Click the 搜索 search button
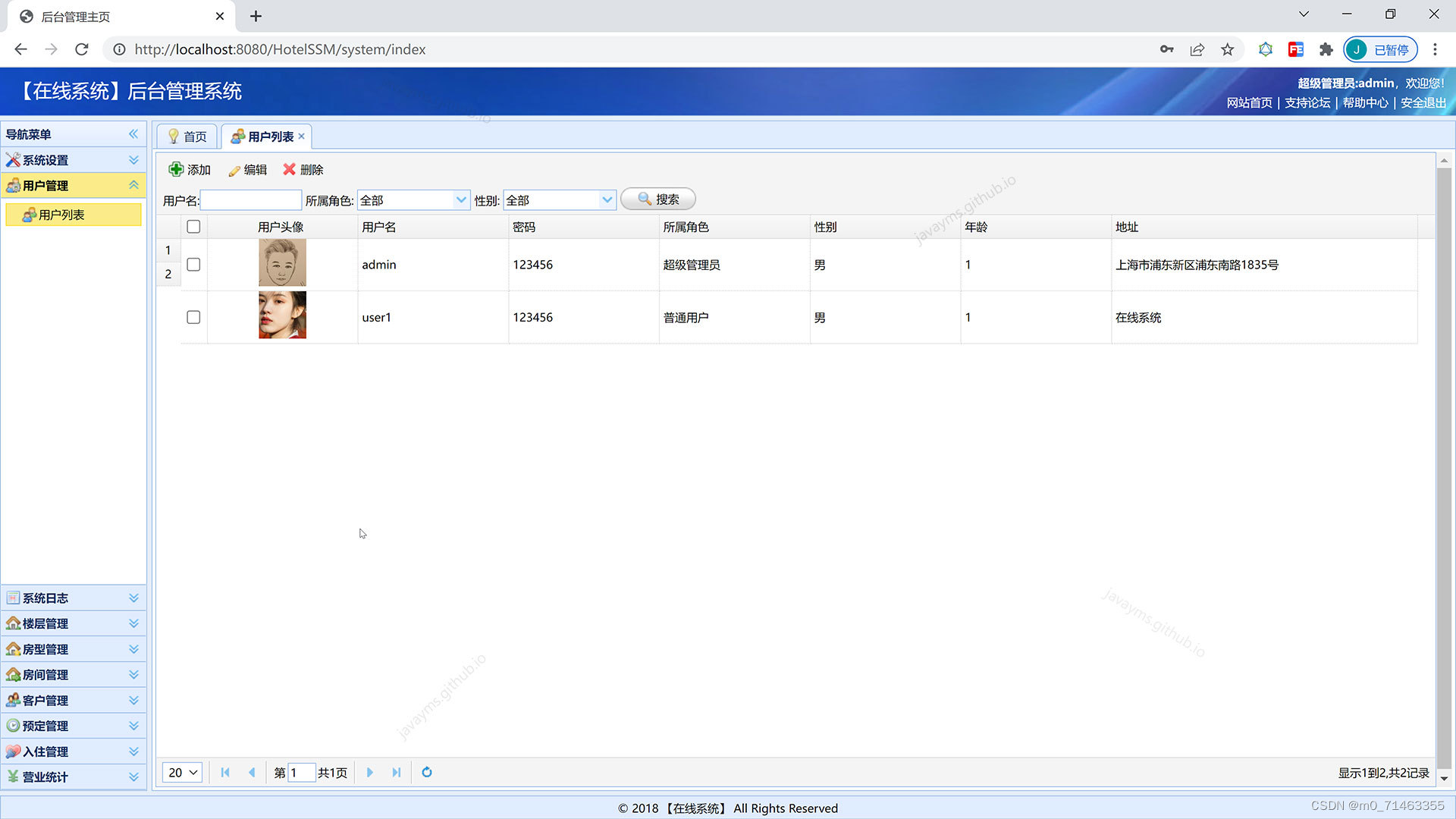The height and width of the screenshot is (819, 1456). click(x=657, y=199)
